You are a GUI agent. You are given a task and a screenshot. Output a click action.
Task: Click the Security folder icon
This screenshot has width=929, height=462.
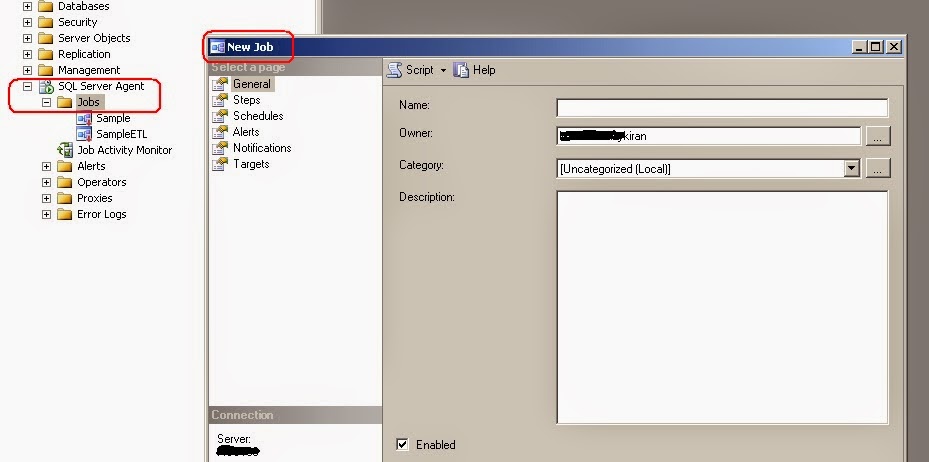[x=46, y=23]
